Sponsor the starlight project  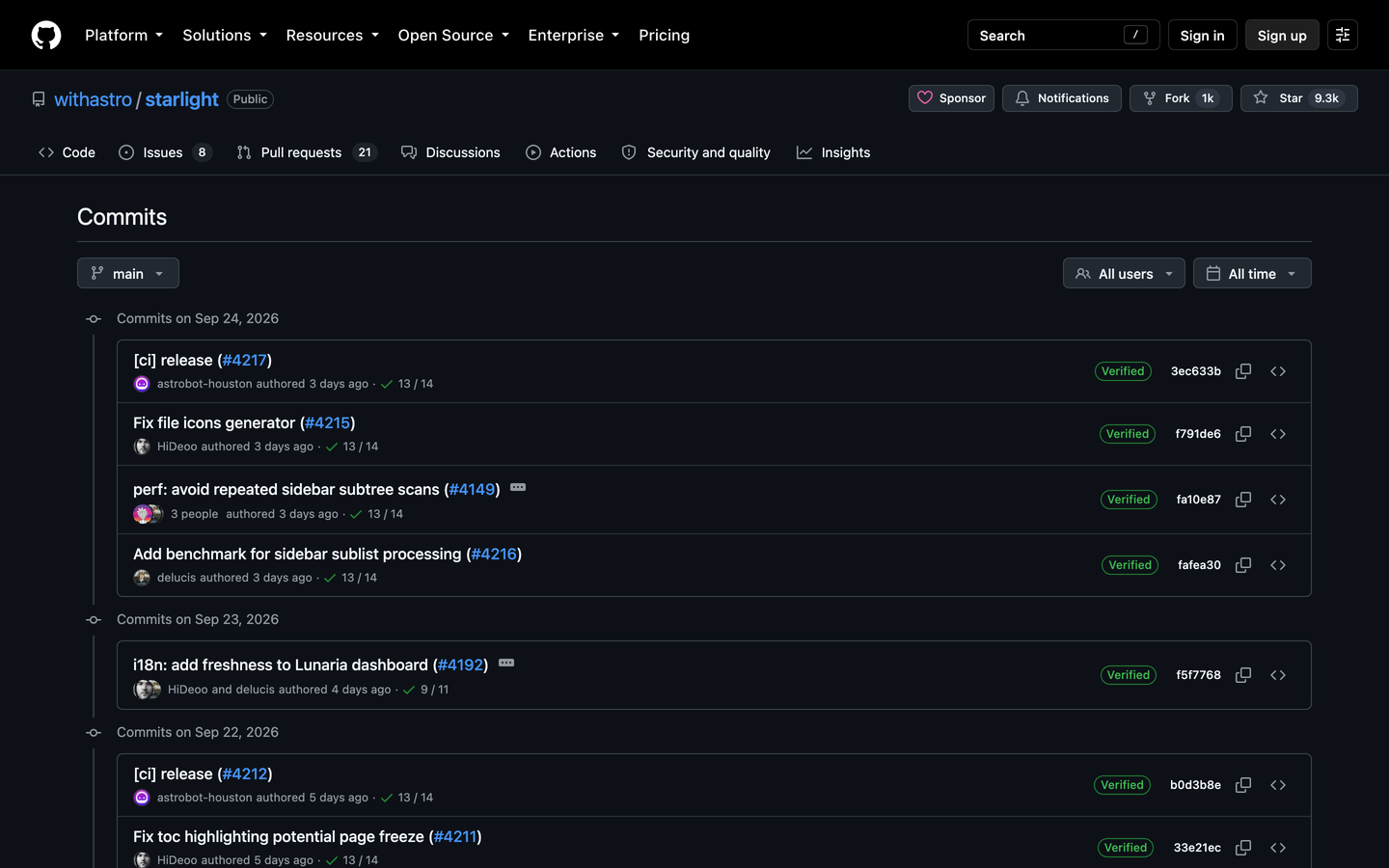point(951,98)
